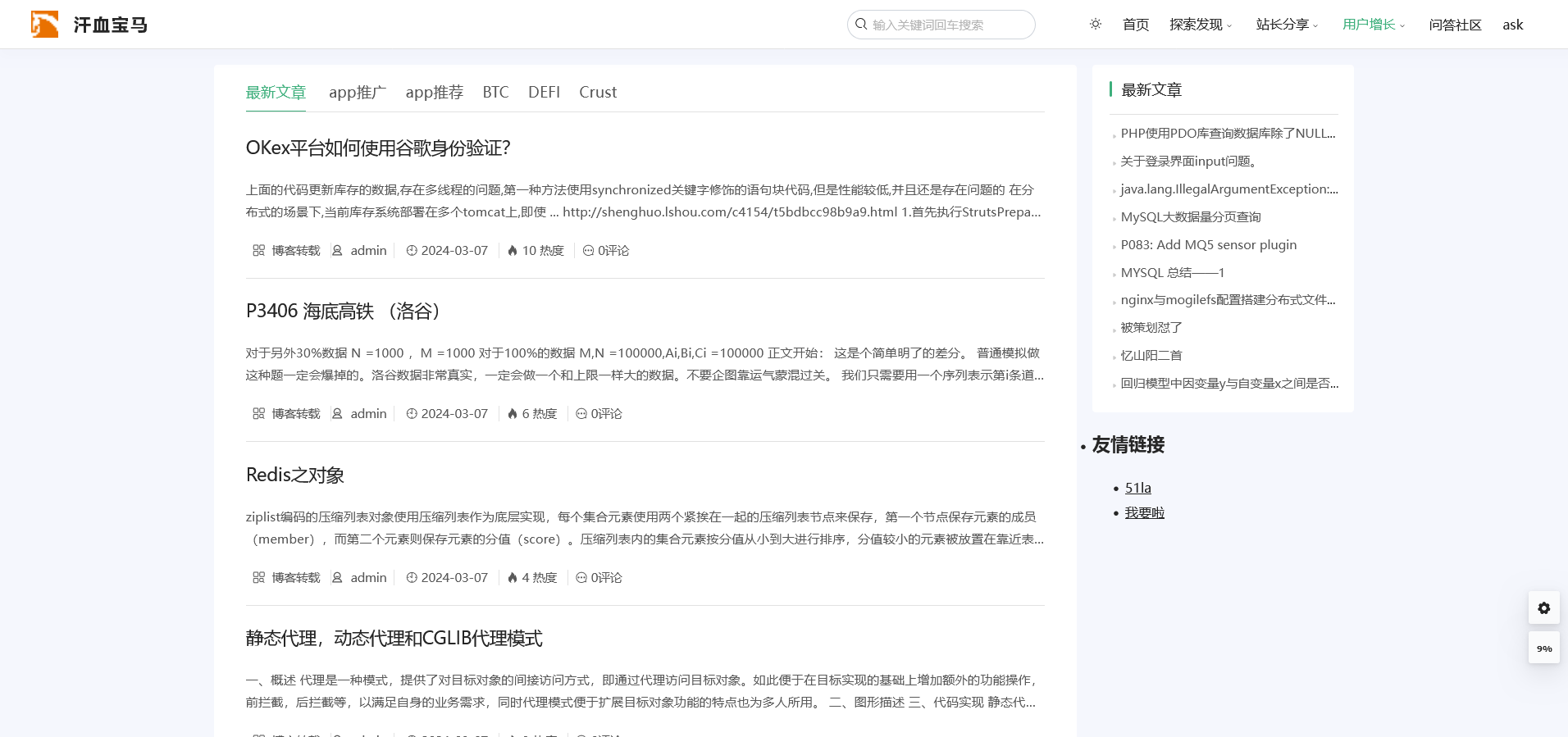Click clock icon beside Redis article date
The width and height of the screenshot is (1568, 737).
click(412, 578)
